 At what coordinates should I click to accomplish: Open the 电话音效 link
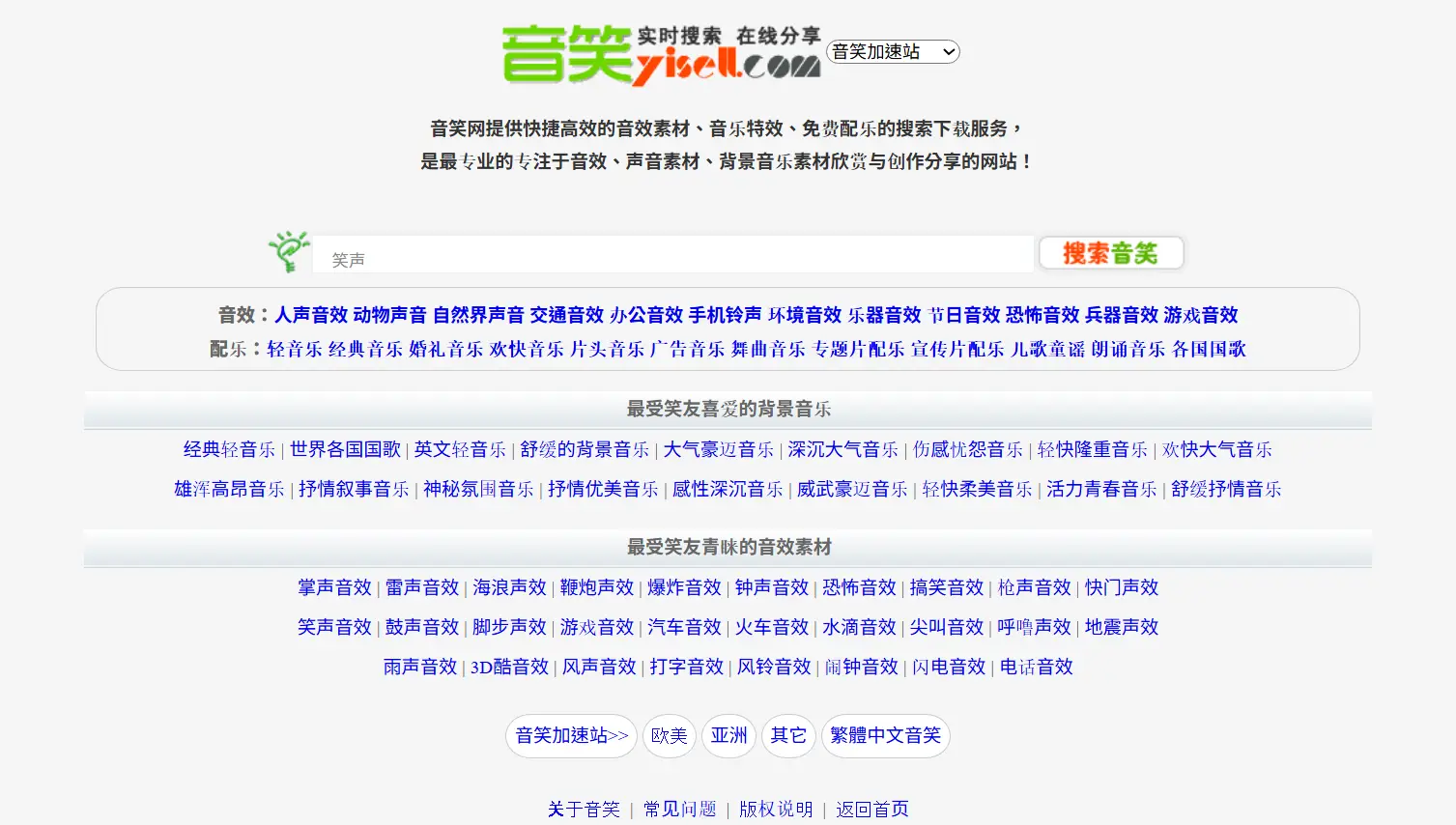click(x=1036, y=667)
